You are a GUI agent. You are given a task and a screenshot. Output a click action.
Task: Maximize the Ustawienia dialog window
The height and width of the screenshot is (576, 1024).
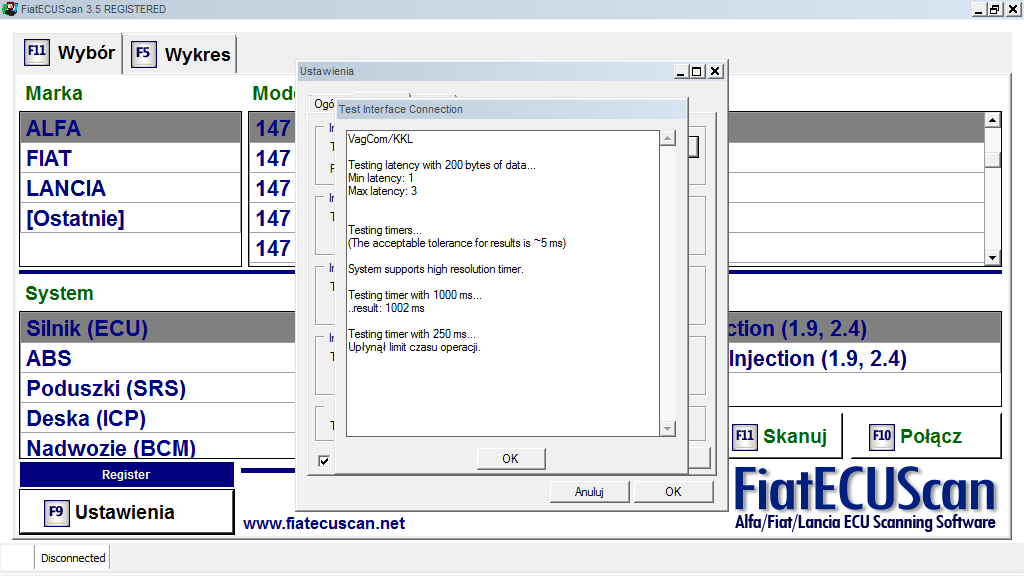tap(697, 71)
